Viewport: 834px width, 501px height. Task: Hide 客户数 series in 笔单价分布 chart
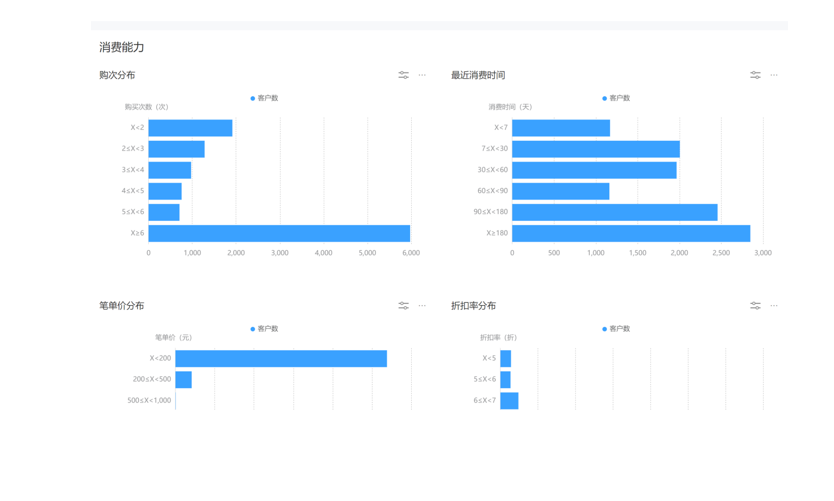point(265,329)
